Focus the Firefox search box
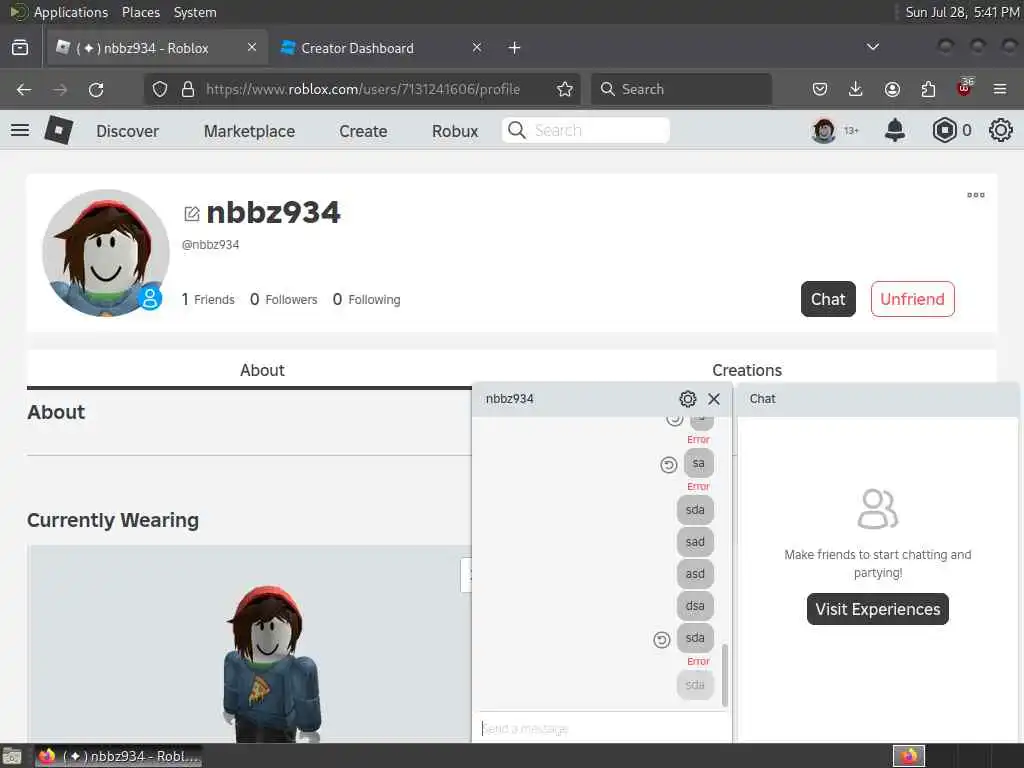Viewport: 1024px width, 768px height. click(x=681, y=89)
